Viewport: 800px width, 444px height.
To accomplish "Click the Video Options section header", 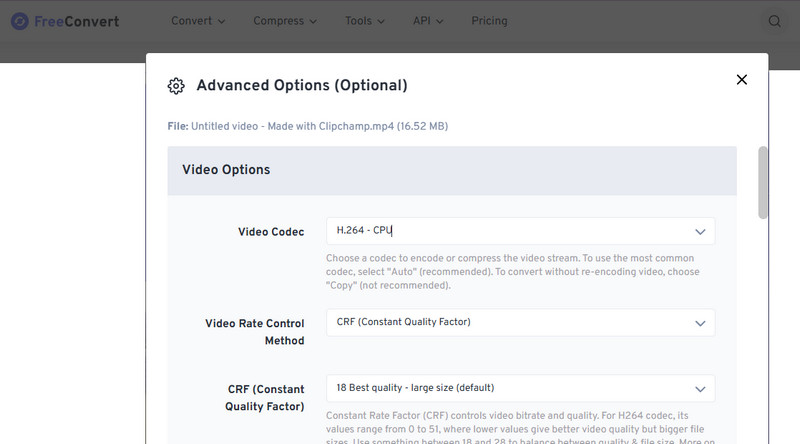I will [226, 170].
